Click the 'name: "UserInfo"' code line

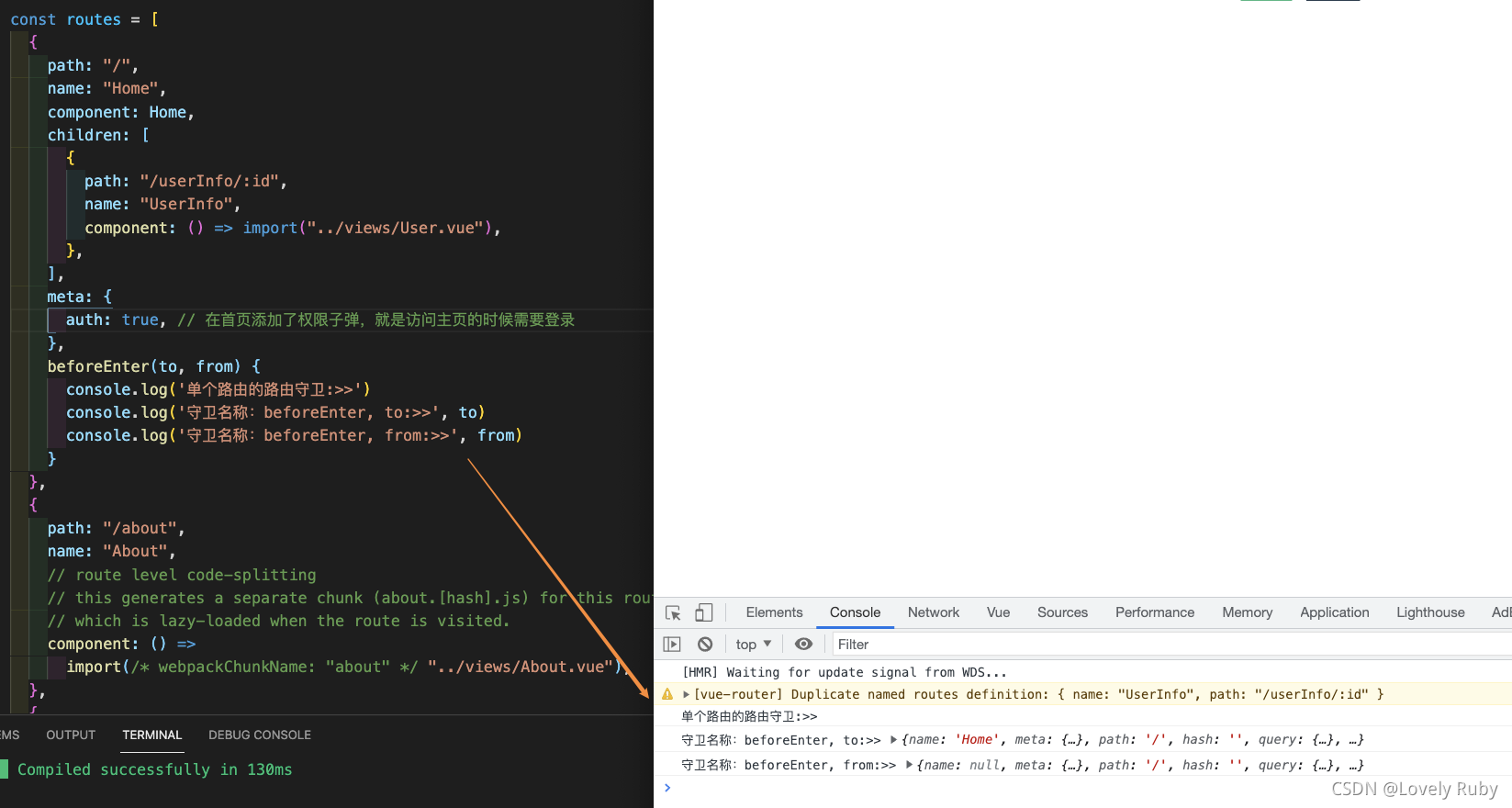click(x=162, y=204)
